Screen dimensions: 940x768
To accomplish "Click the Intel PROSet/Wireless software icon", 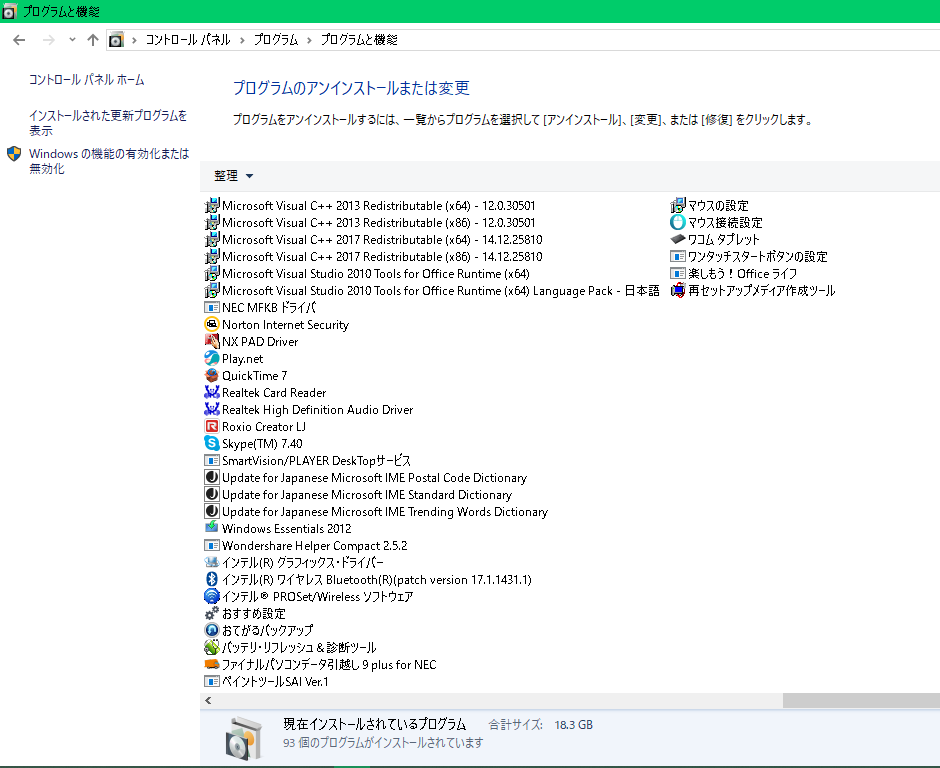I will point(212,596).
